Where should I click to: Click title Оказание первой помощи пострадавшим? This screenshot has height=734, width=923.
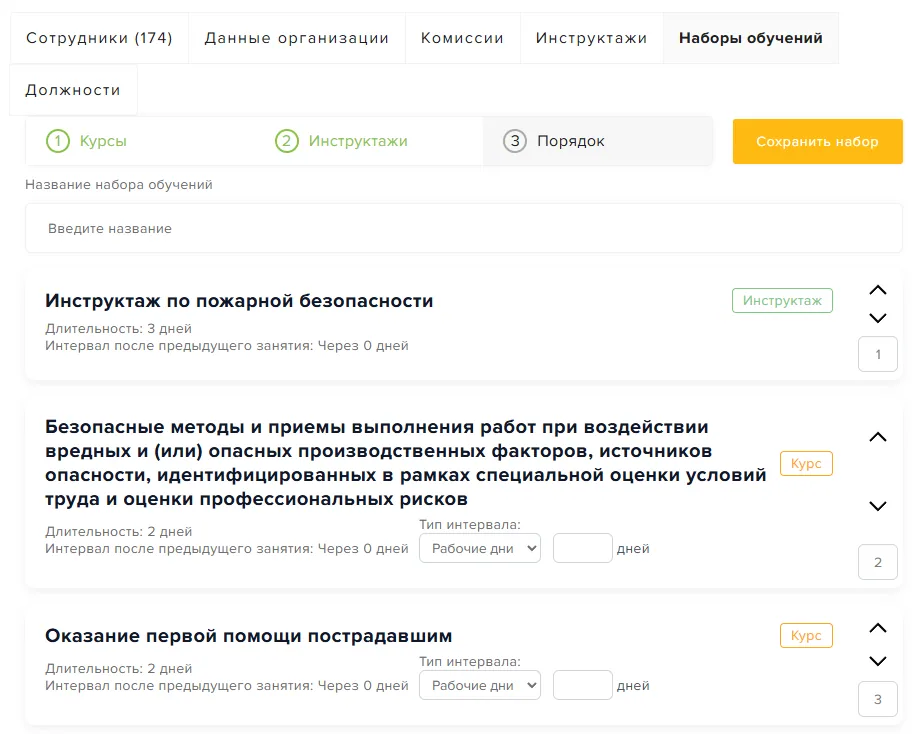[x=248, y=636]
